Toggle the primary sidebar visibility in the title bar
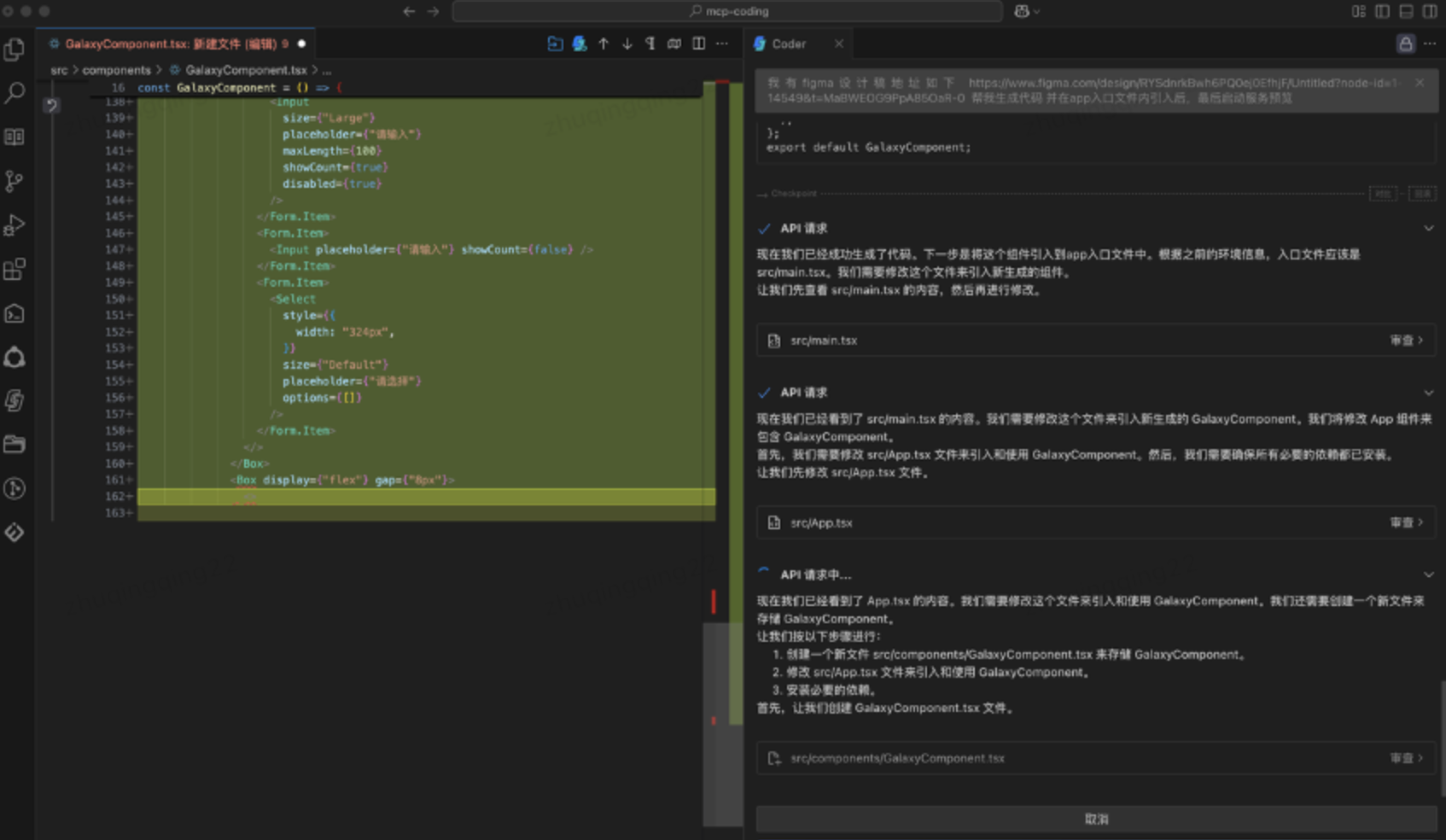Screen dimensions: 1446x840 coord(1383,11)
